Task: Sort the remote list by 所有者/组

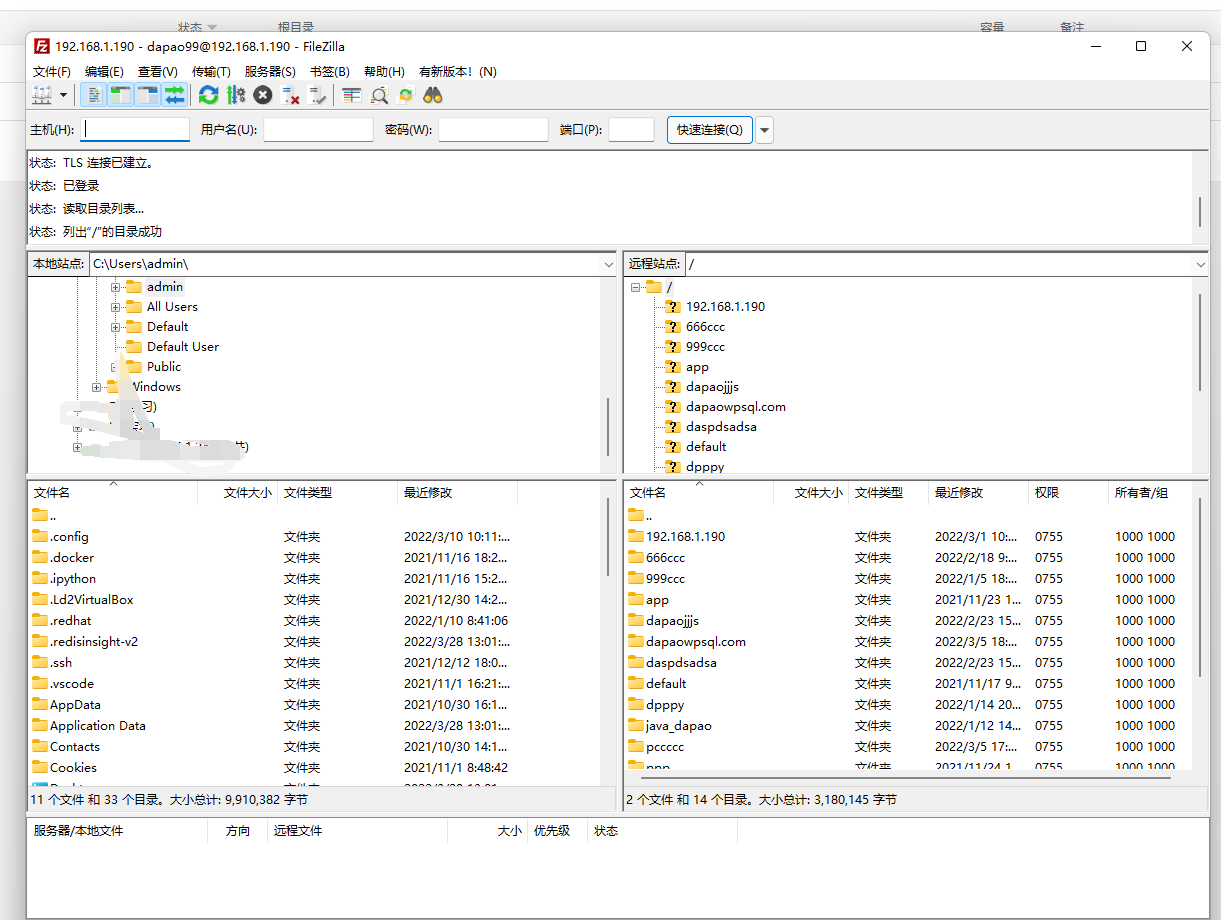Action: point(1151,493)
